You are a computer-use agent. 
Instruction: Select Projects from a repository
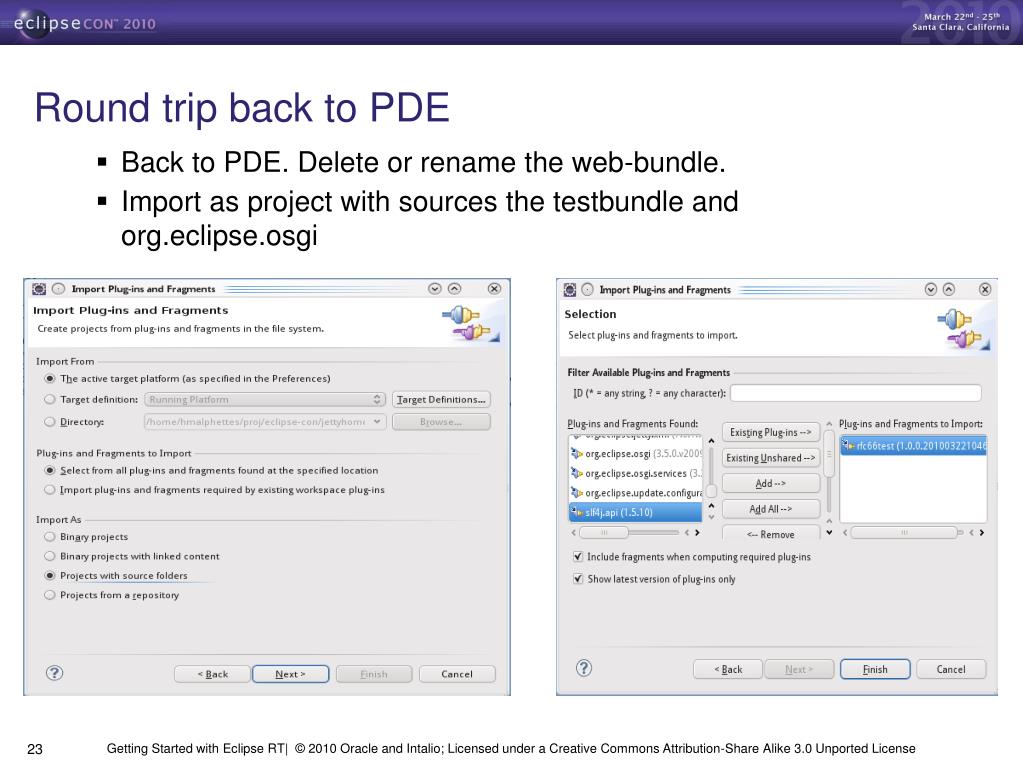click(x=50, y=595)
